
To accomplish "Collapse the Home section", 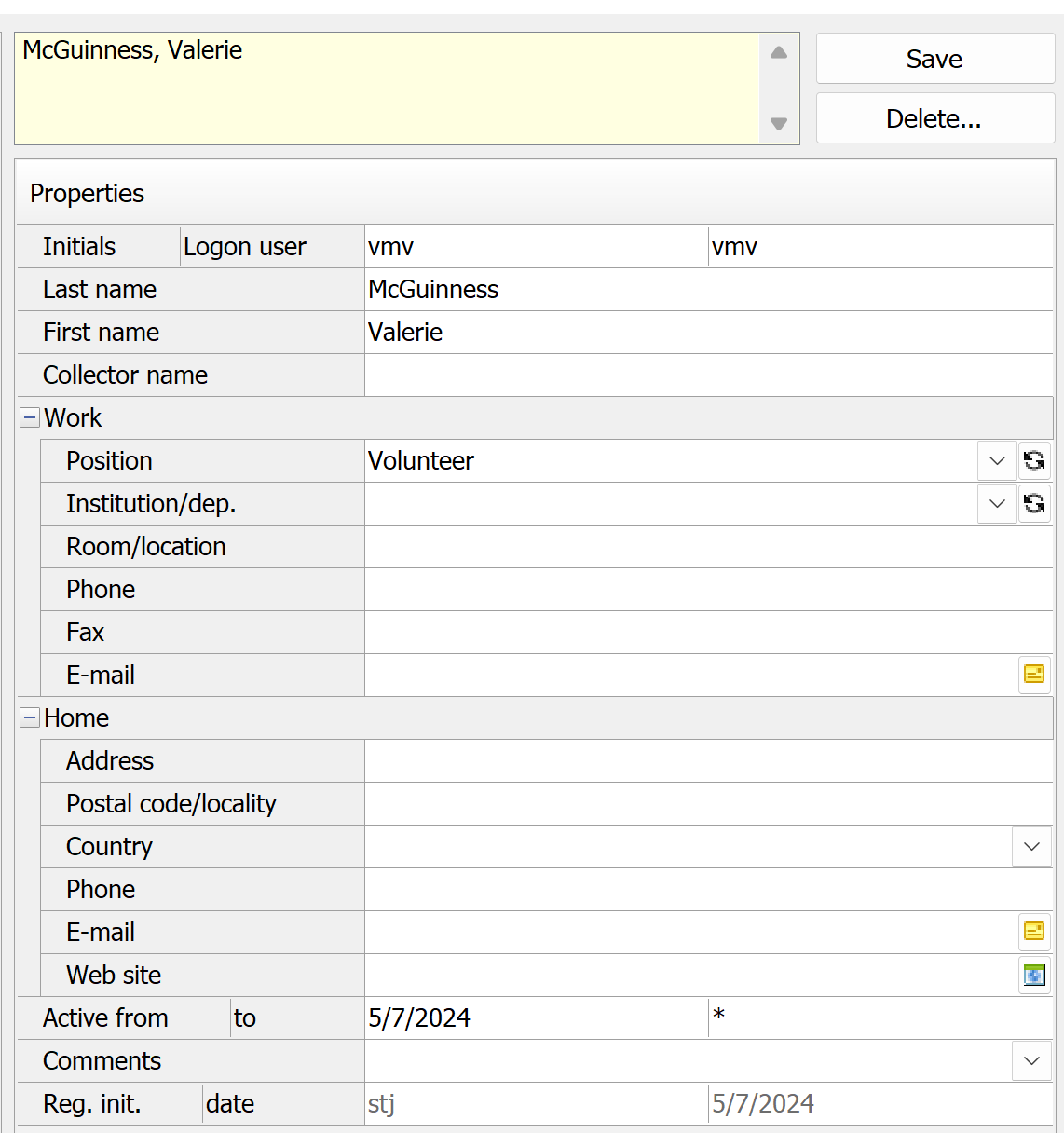I will [x=30, y=718].
